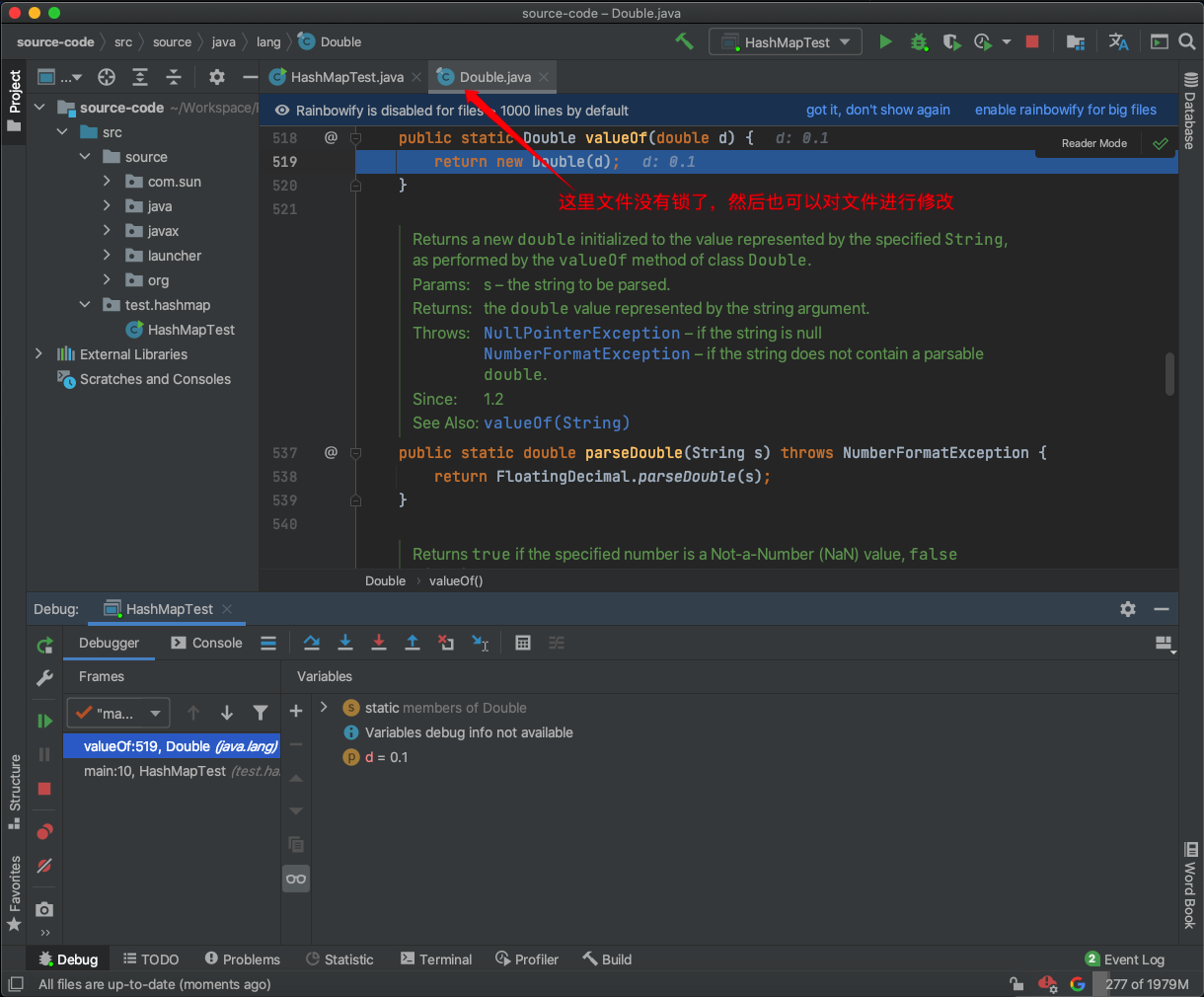Open the Terminal tool window
1204x997 pixels.
pos(436,959)
